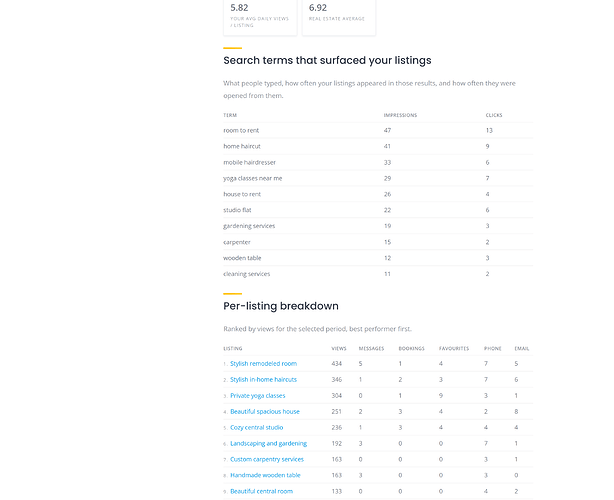614x500 pixels.
Task: Open the Landscaping and gardening listing
Action: tap(268, 443)
